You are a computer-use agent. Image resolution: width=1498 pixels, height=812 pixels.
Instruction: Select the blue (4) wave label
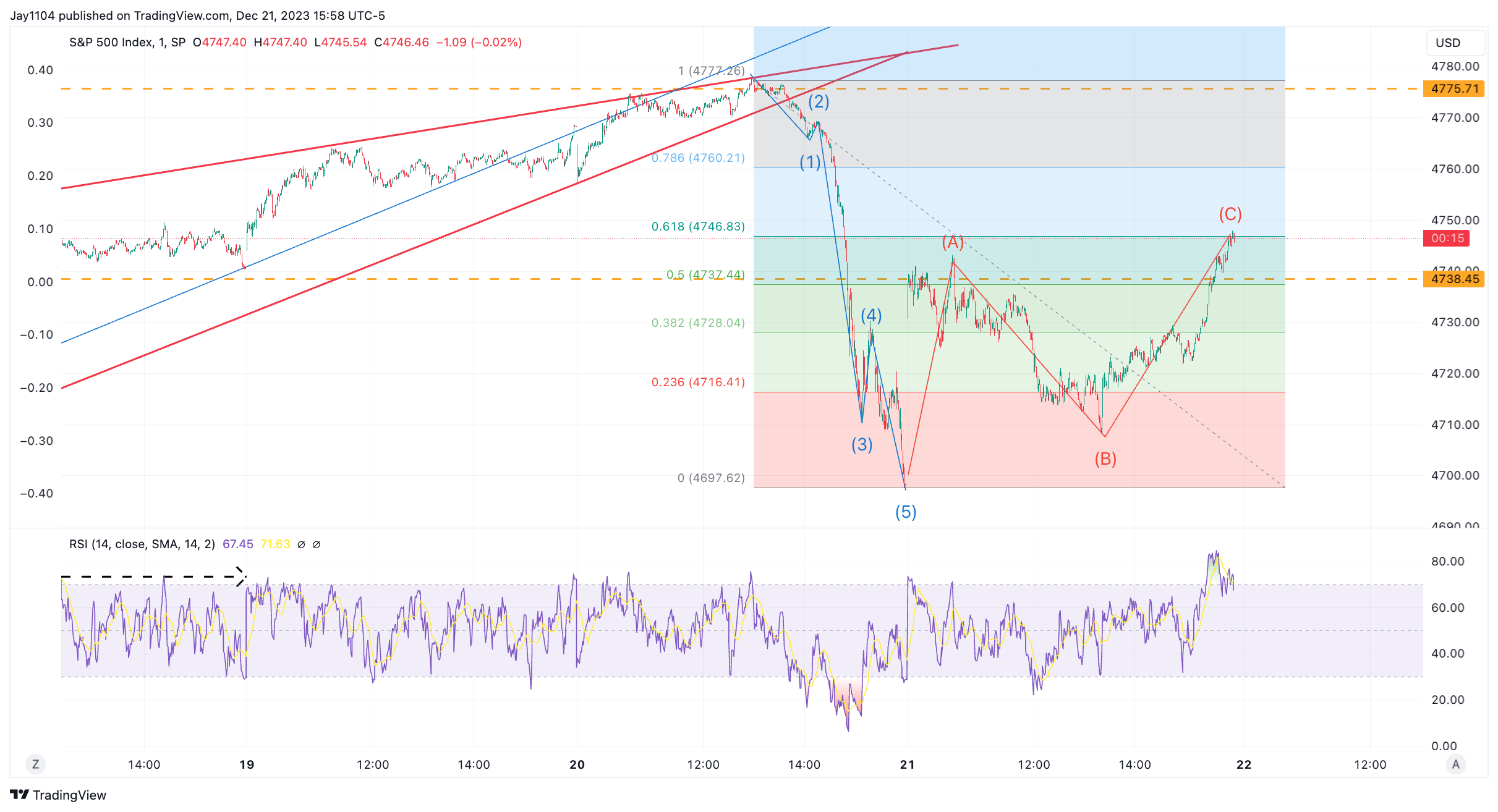click(x=871, y=315)
